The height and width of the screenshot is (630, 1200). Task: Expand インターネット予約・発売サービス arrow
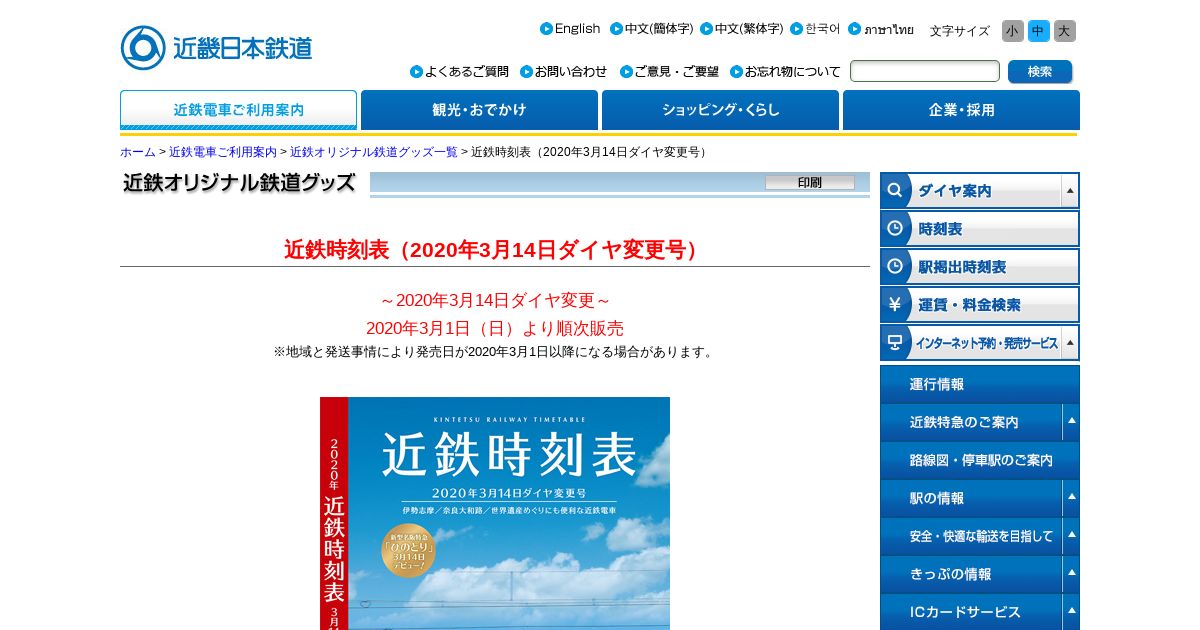[1070, 342]
